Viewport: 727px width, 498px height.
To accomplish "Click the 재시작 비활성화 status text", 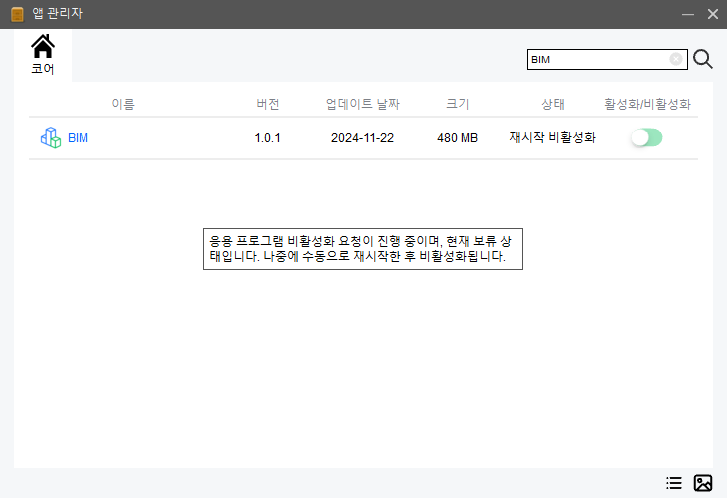I will click(553, 137).
